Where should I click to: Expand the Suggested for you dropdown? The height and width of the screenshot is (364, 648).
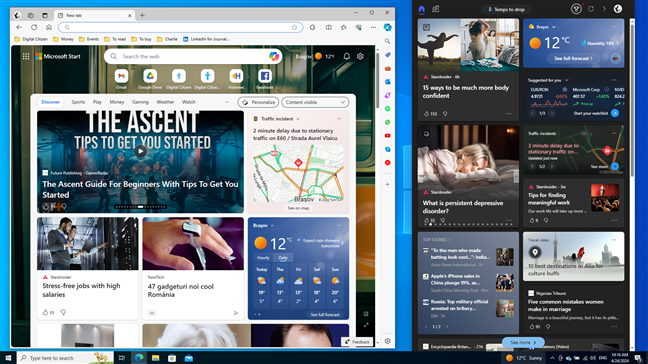click(x=567, y=80)
